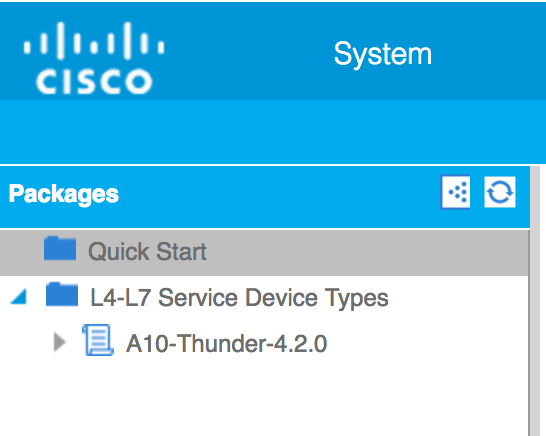Select the A10-Thunder-4.2.0 package label
This screenshot has width=546, height=436.
(x=226, y=344)
